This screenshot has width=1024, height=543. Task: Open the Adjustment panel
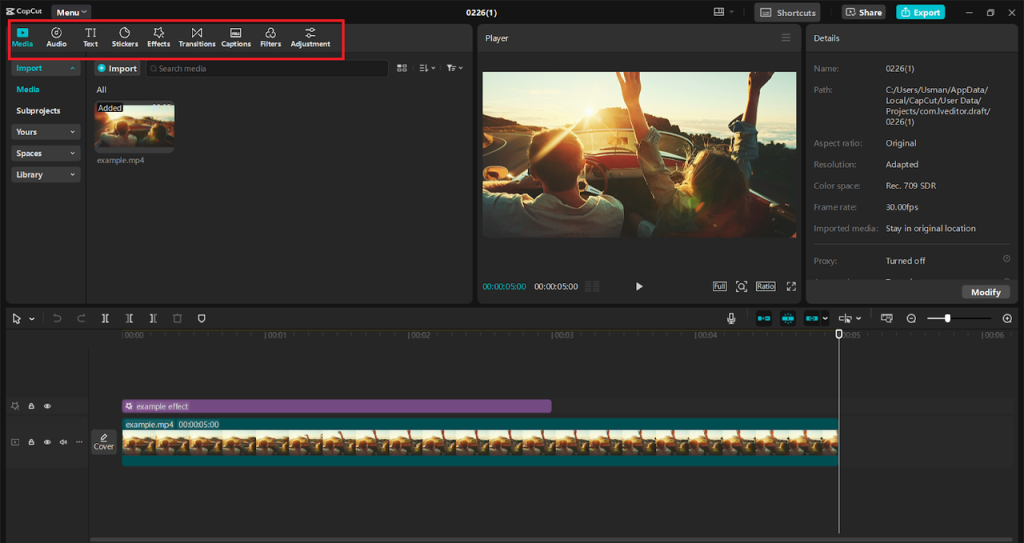pos(310,37)
